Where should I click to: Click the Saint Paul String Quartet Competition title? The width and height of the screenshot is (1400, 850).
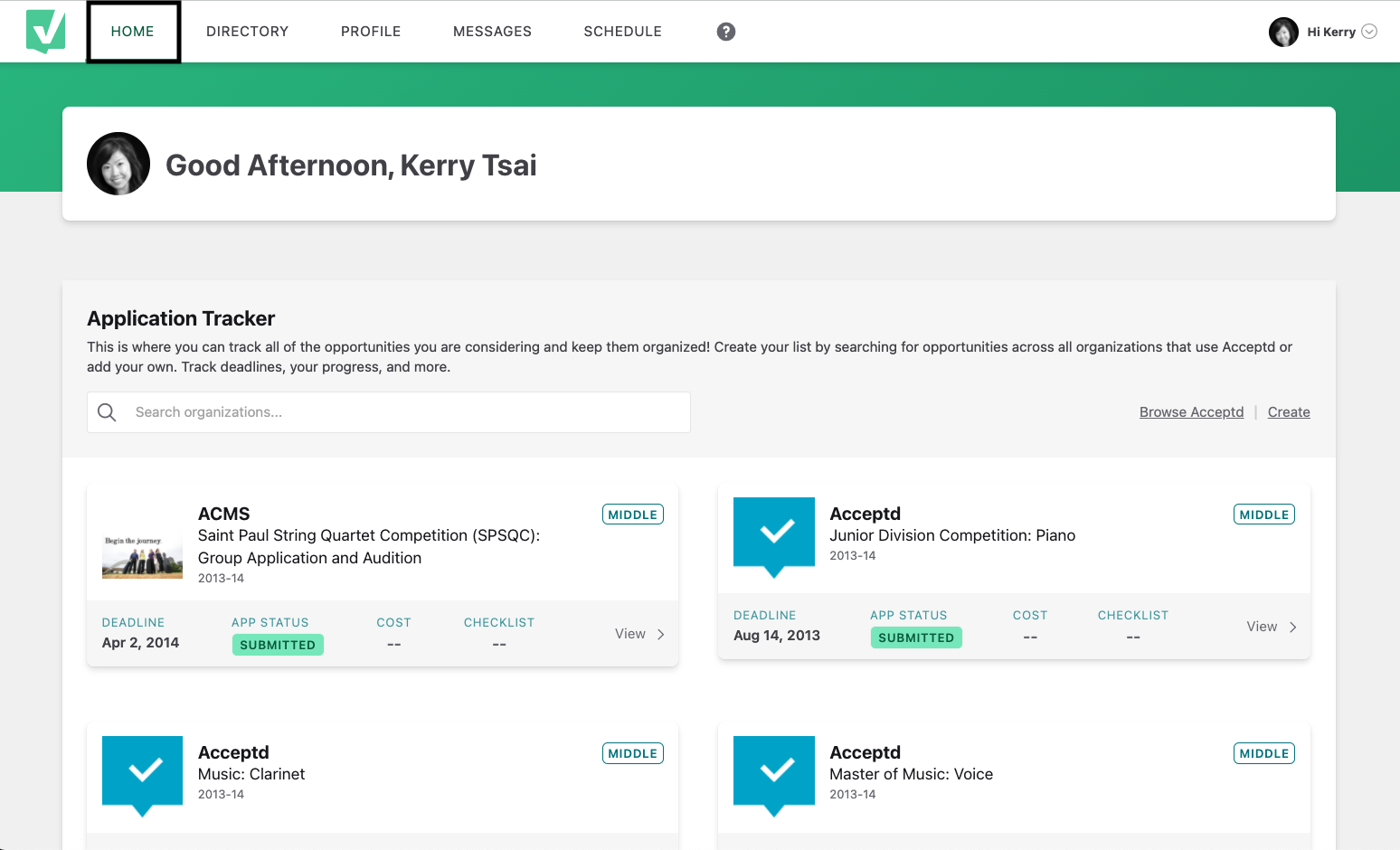(369, 547)
